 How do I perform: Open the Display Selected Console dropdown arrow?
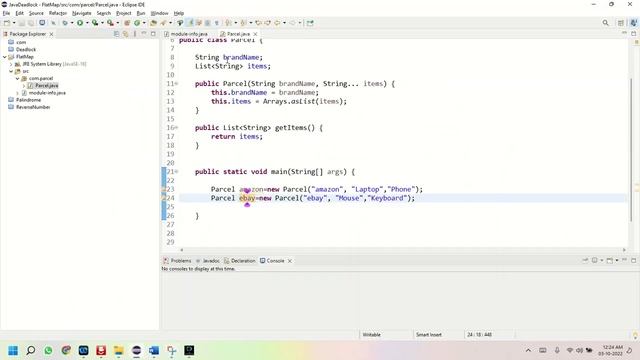(x=602, y=260)
